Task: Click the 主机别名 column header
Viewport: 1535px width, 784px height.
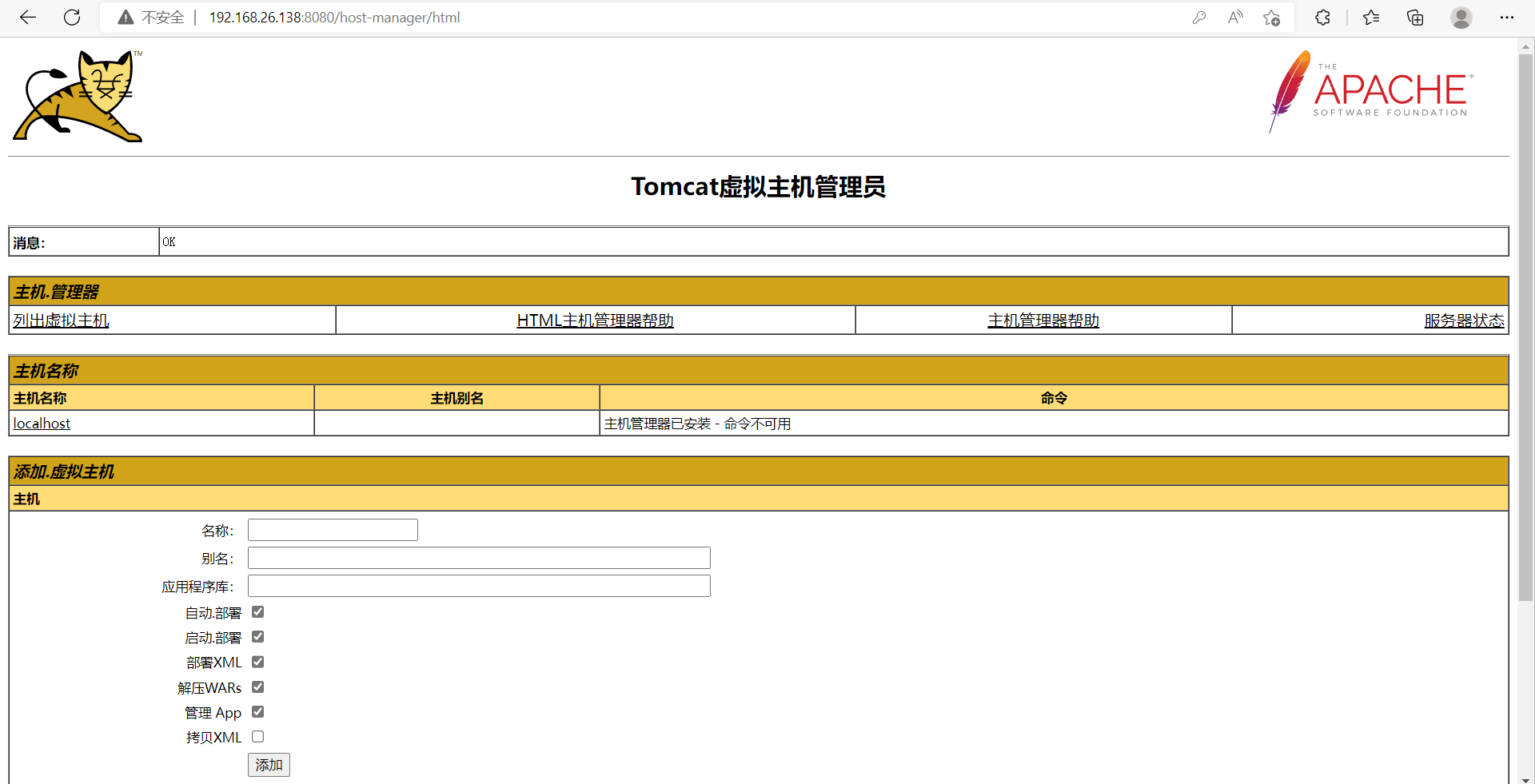Action: tap(457, 398)
